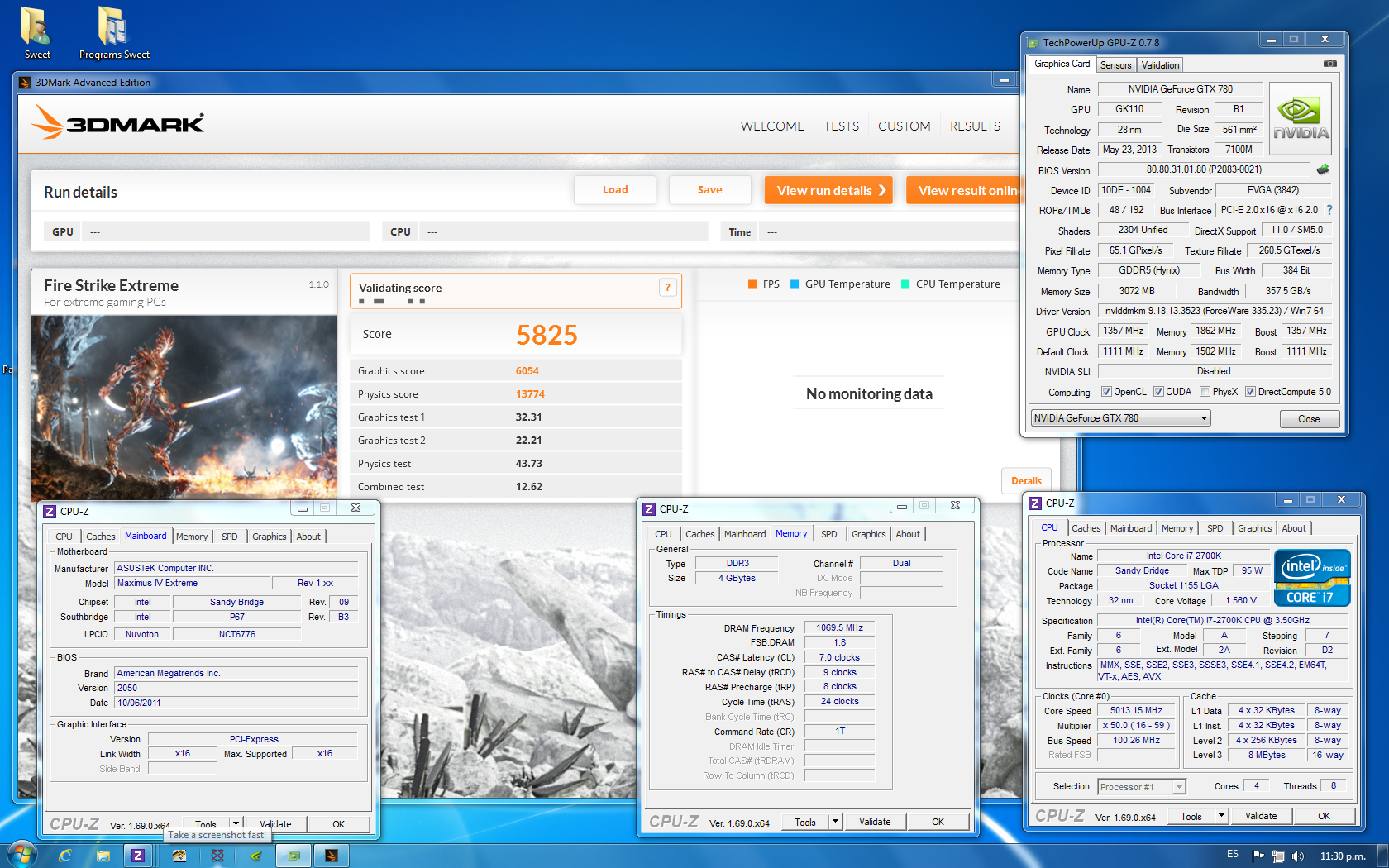The image size is (1389, 868).
Task: Open the Caches tab in the CPU-Z CPU window
Action: pyautogui.click(x=1086, y=528)
